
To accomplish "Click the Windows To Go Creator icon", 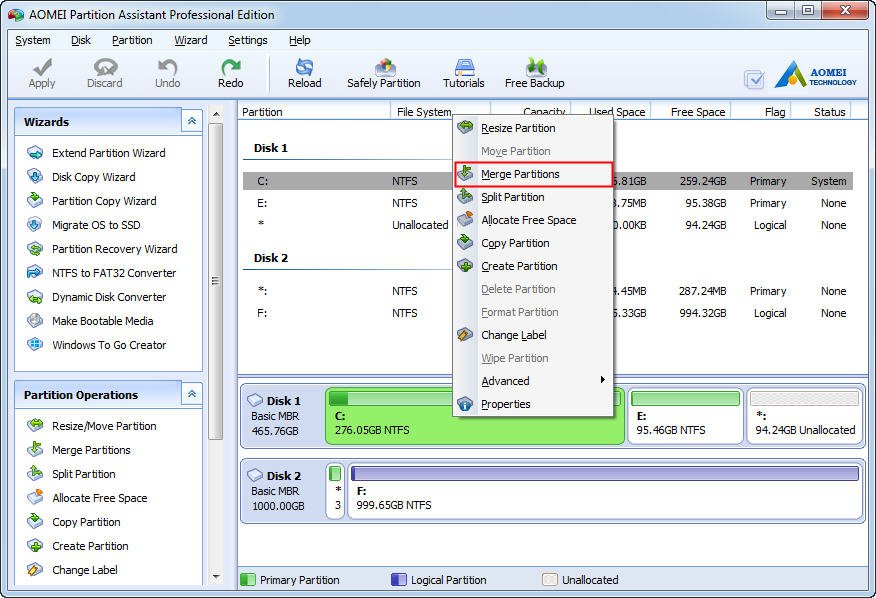I will 35,345.
